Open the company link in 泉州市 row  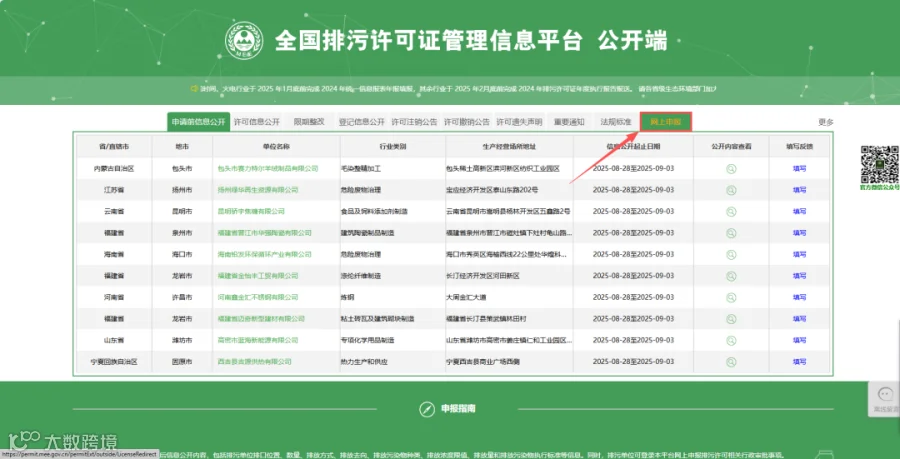point(264,233)
